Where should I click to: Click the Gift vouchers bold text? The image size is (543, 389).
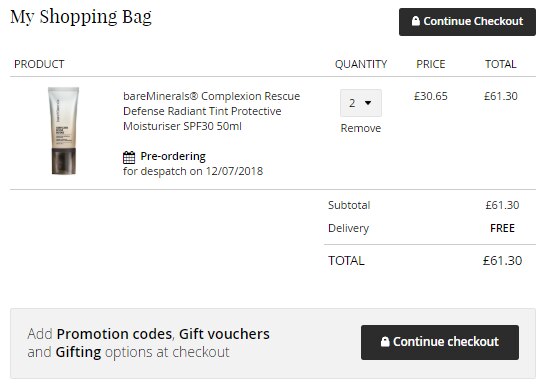[224, 334]
